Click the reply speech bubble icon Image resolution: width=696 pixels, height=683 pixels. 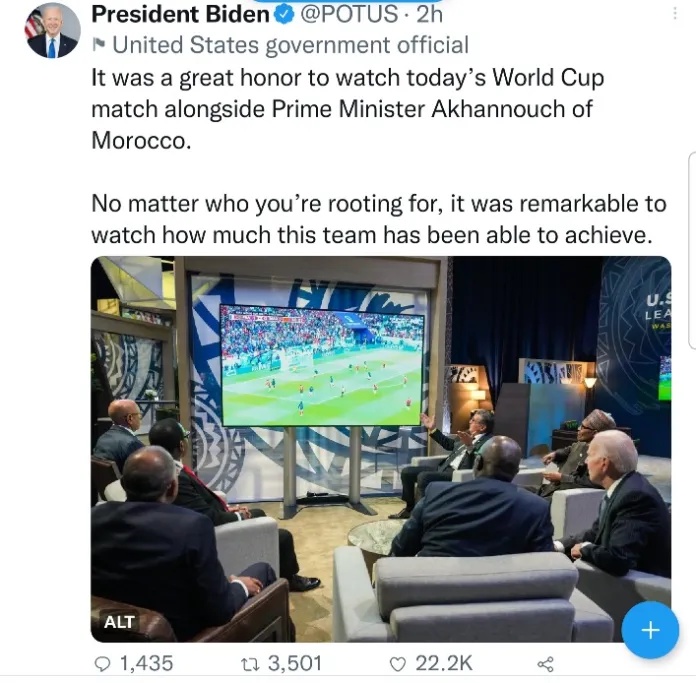100,662
